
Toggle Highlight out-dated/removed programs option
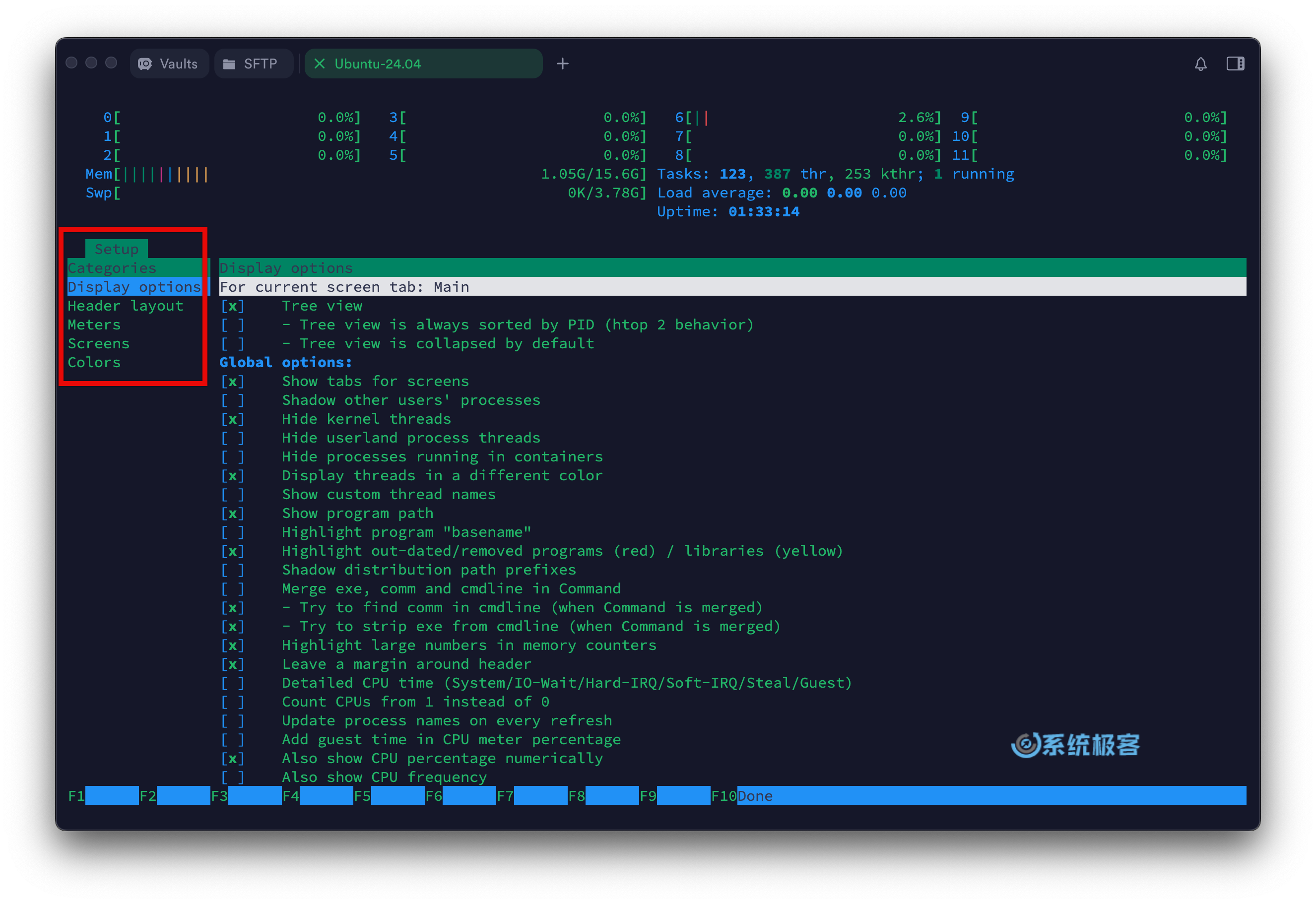[x=232, y=551]
